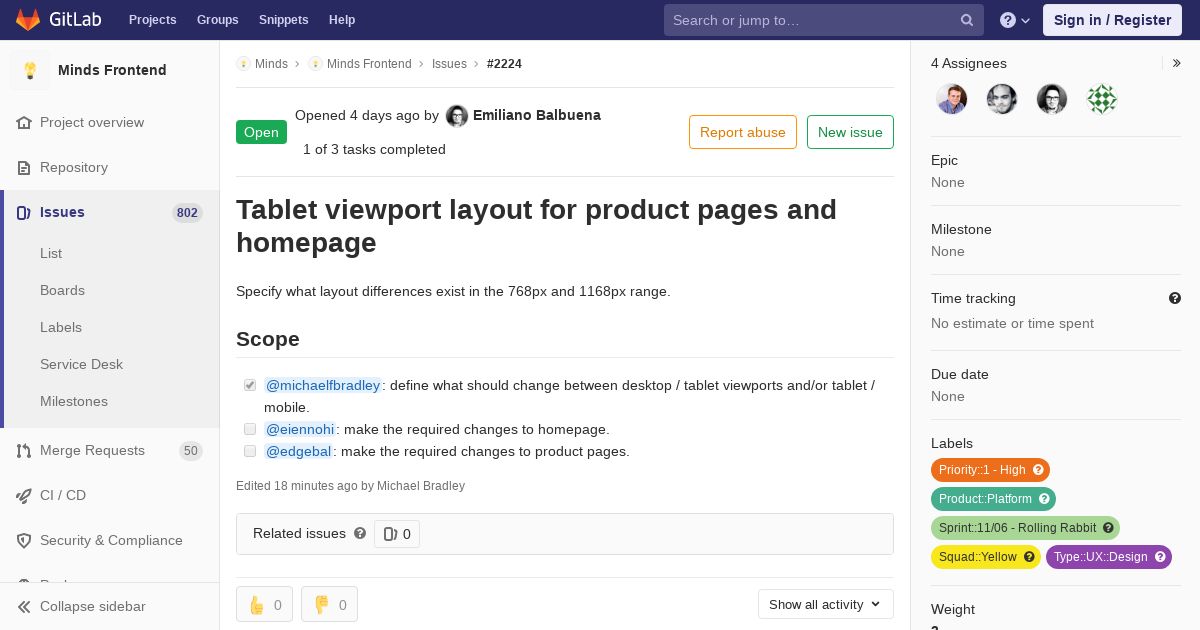Check the @eiennohi homepage task checkbox
Image resolution: width=1200 pixels, height=630 pixels.
(250, 429)
